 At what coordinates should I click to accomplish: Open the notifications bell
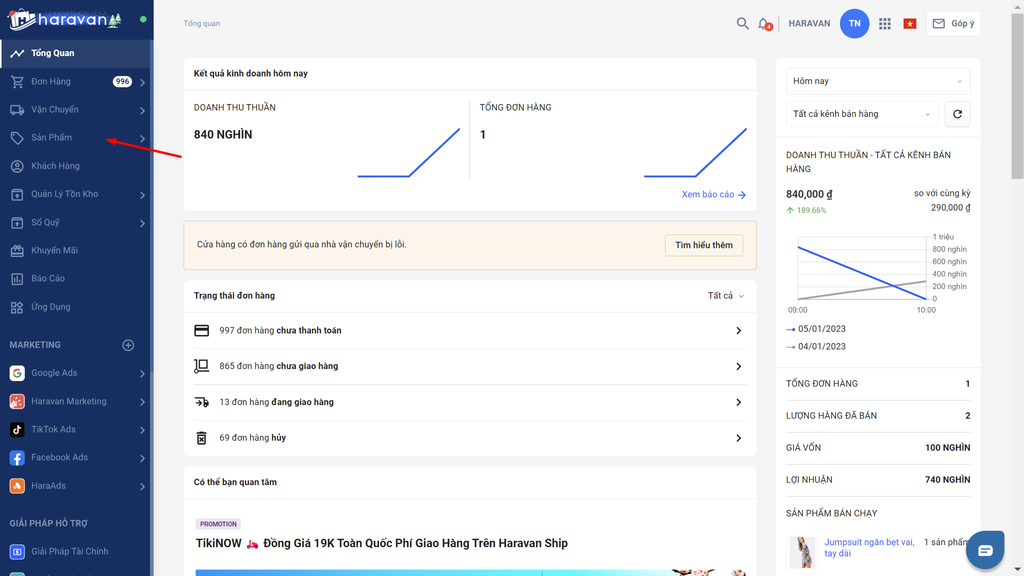tap(764, 24)
